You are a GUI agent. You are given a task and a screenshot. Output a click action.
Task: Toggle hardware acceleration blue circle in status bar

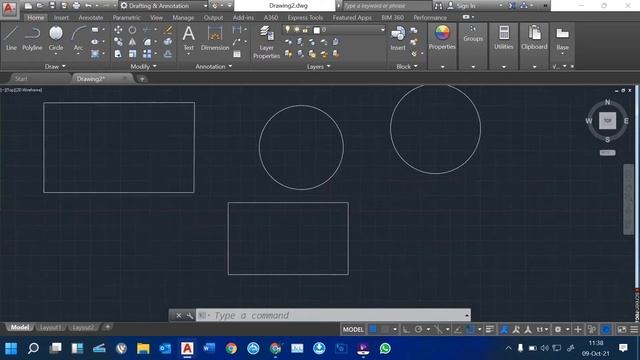point(606,329)
